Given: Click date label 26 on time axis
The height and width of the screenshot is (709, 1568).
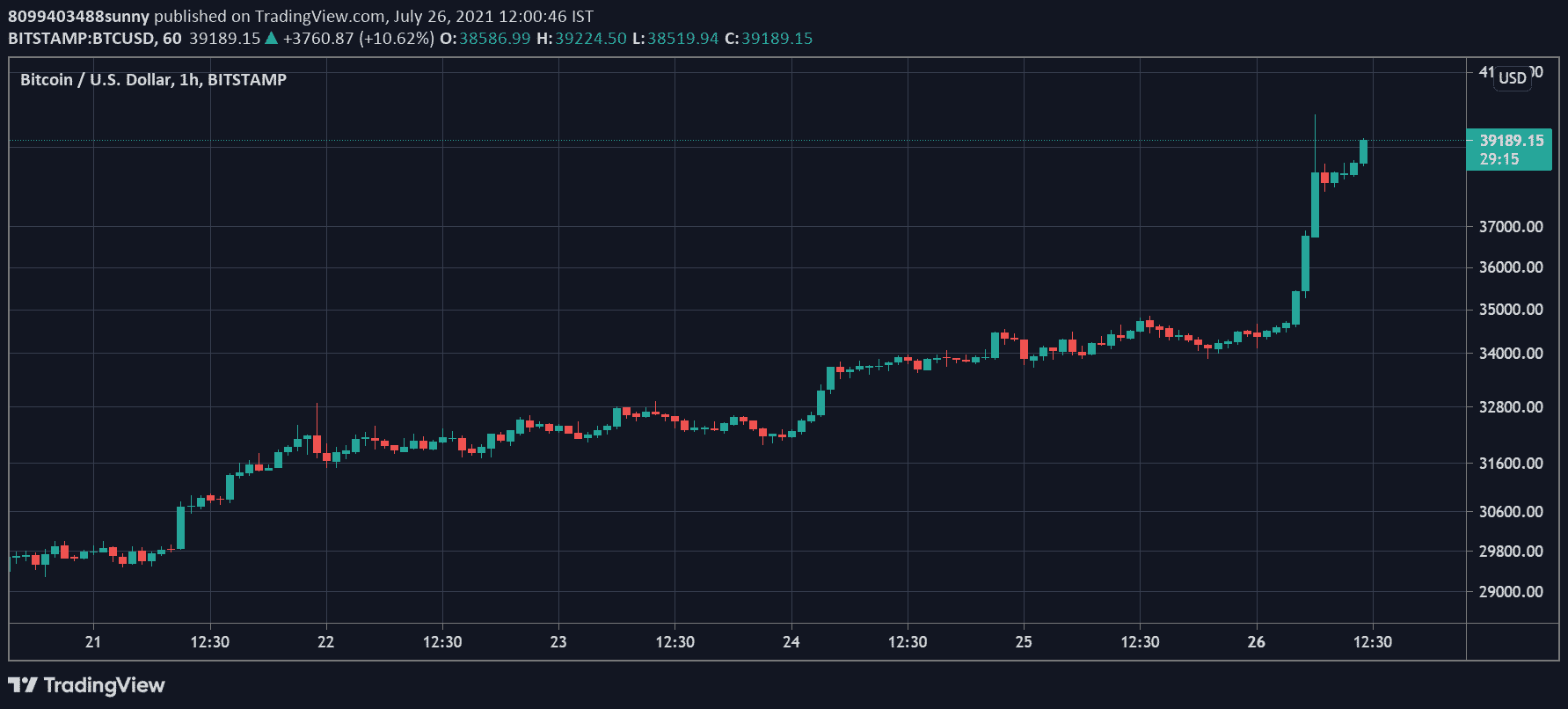Looking at the screenshot, I should click(1256, 642).
